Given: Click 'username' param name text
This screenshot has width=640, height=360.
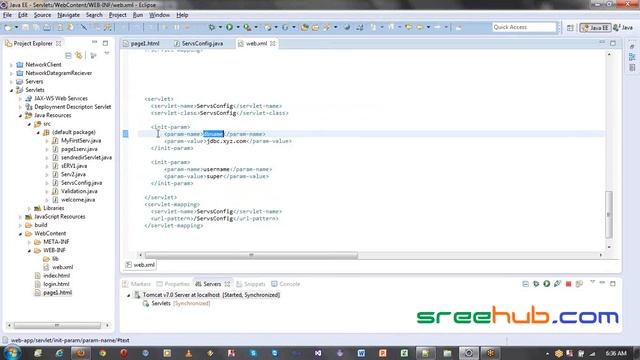Looking at the screenshot, I should [x=216, y=169].
